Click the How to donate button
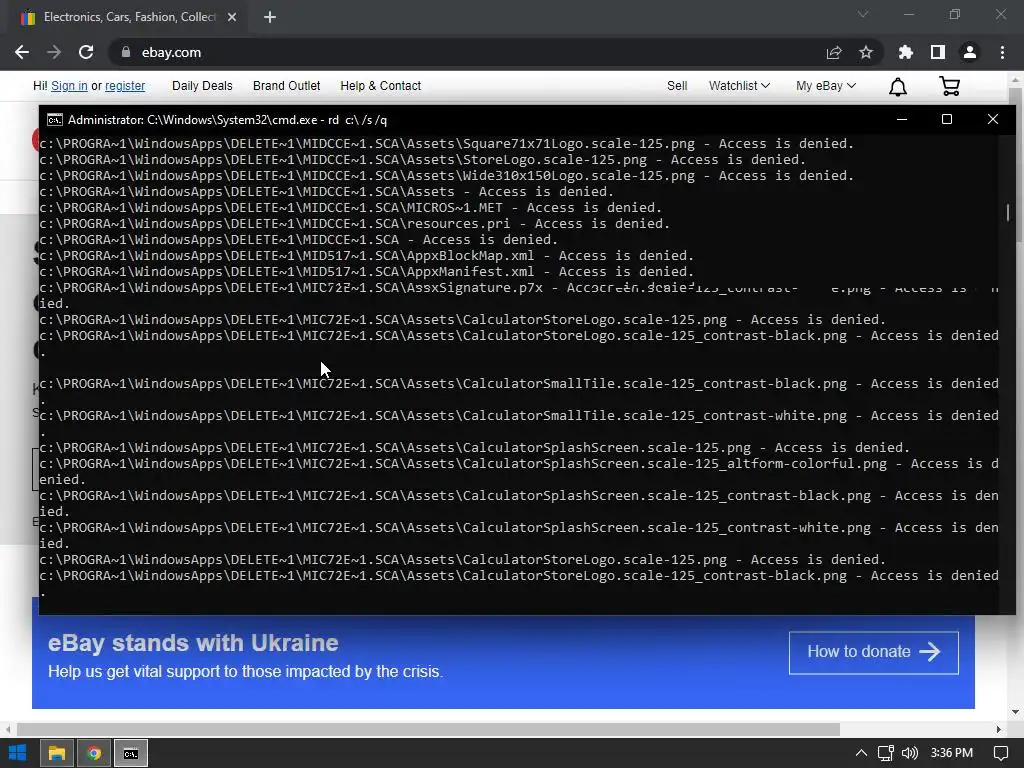This screenshot has height=768, width=1024. (x=874, y=652)
